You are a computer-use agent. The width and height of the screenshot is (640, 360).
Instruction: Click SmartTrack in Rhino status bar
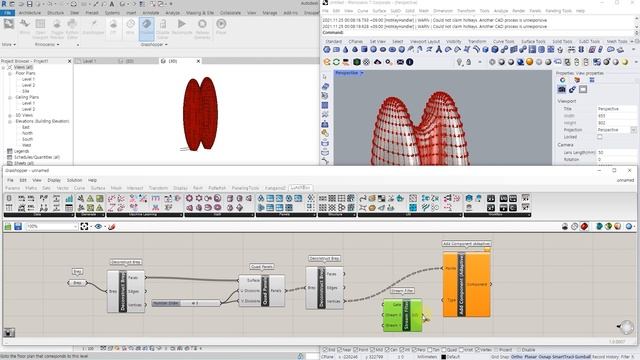coord(563,357)
